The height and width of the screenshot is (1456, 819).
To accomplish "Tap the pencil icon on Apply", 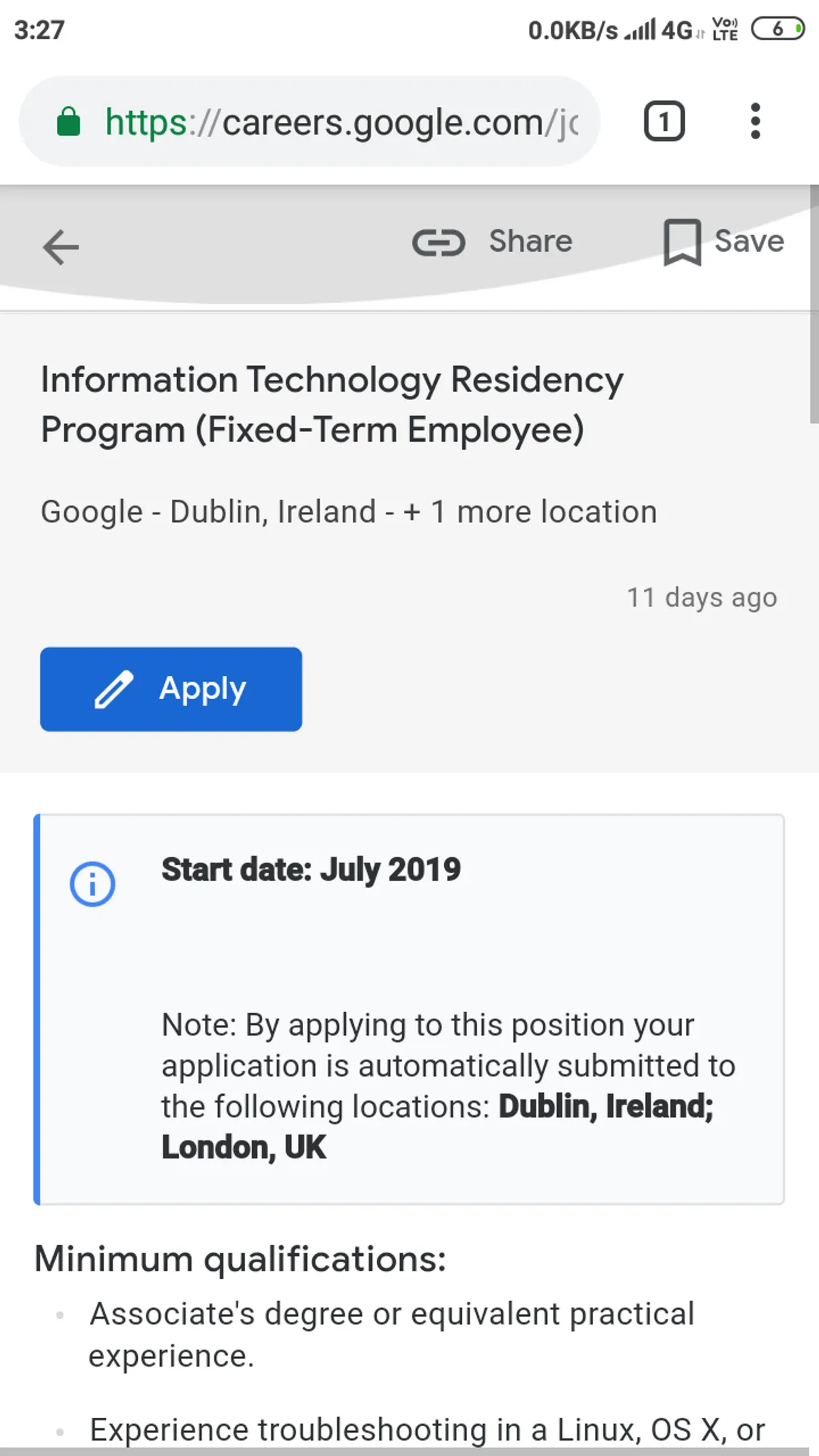I will (114, 689).
